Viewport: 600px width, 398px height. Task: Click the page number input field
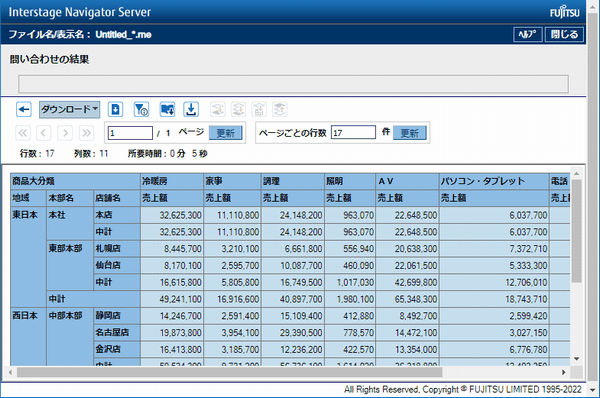tap(130, 133)
